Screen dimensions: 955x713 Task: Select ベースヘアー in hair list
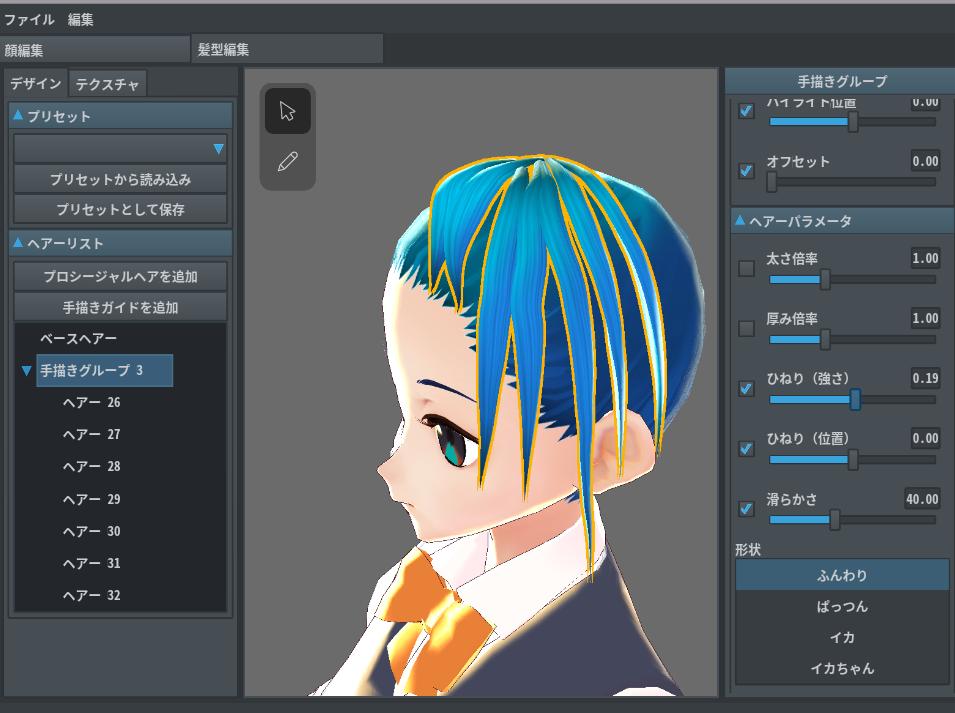[79, 339]
